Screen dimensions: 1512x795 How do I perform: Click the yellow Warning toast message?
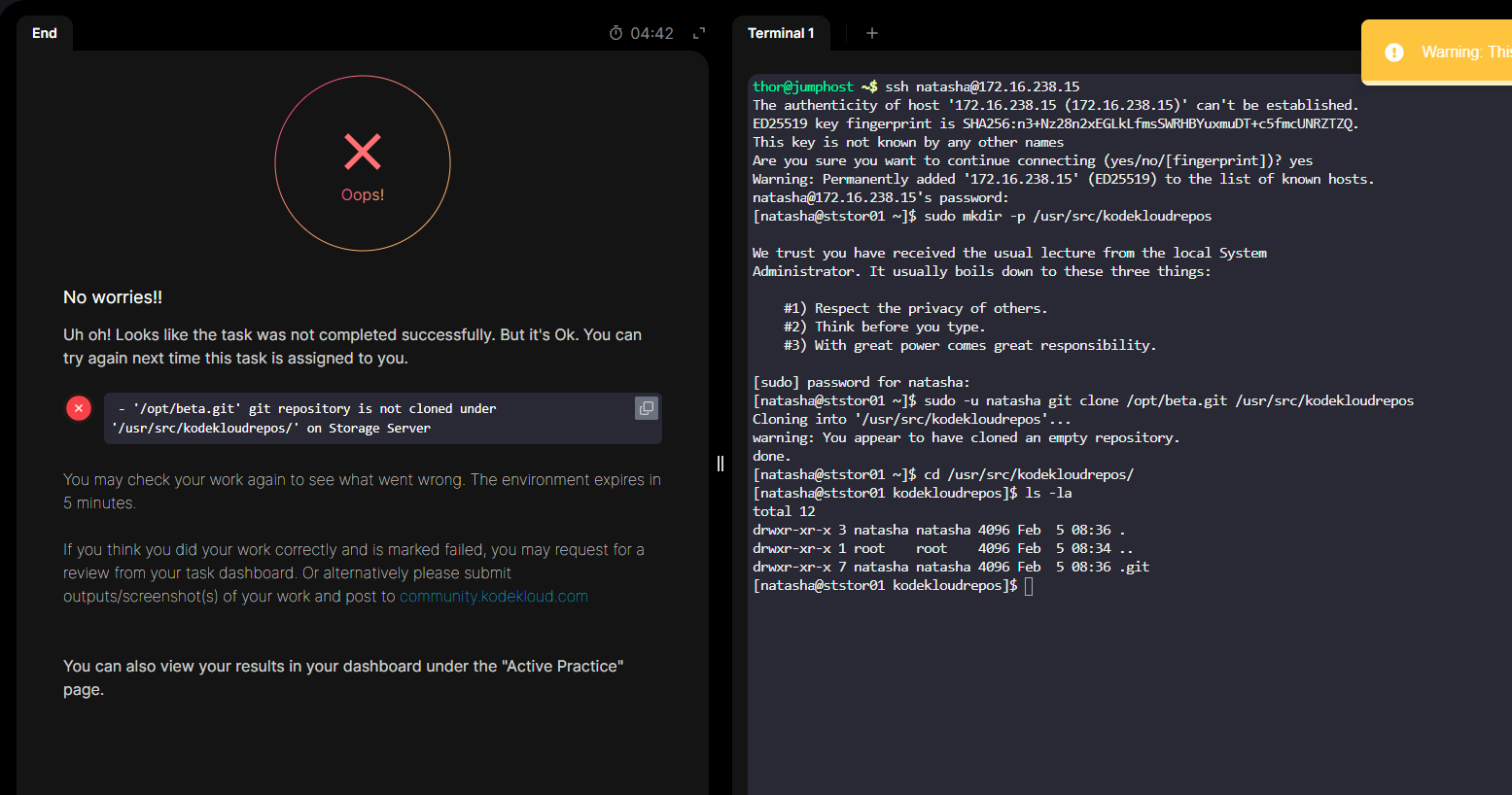pyautogui.click(x=1437, y=52)
